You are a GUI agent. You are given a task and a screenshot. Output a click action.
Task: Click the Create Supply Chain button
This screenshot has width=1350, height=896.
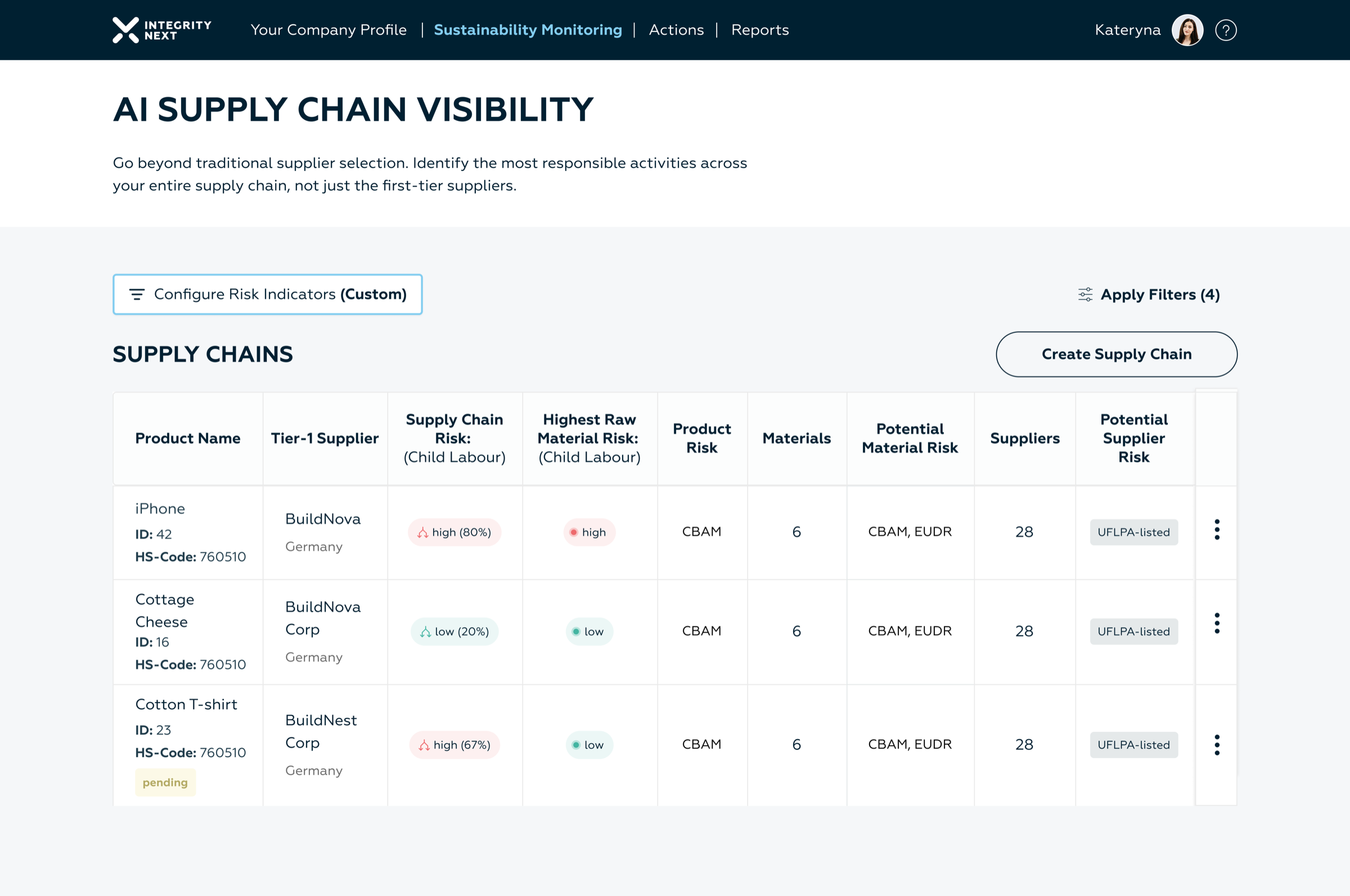[x=1117, y=354]
